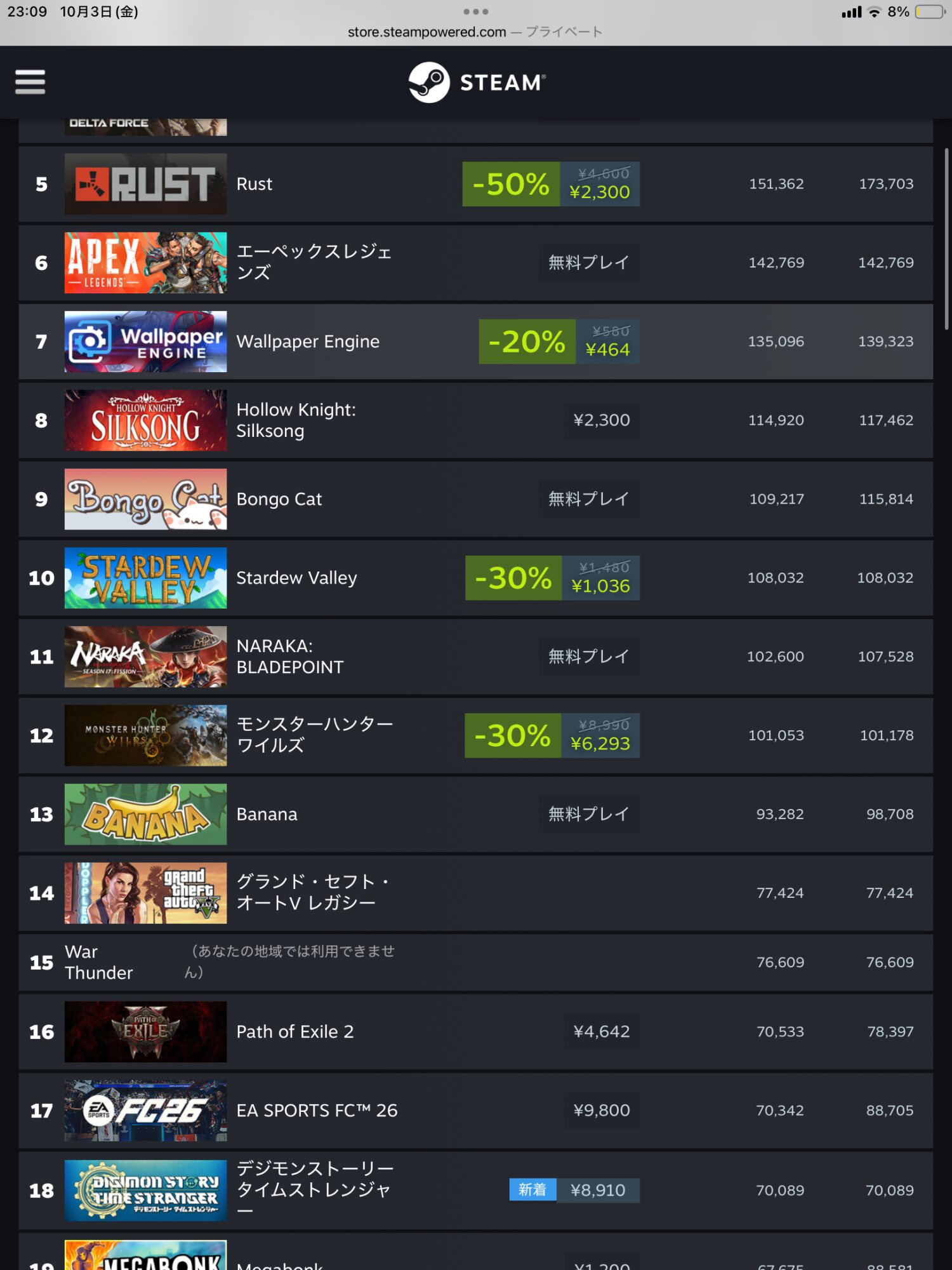Open the EA SPORTS FC 26 thumbnail

coord(145,1111)
